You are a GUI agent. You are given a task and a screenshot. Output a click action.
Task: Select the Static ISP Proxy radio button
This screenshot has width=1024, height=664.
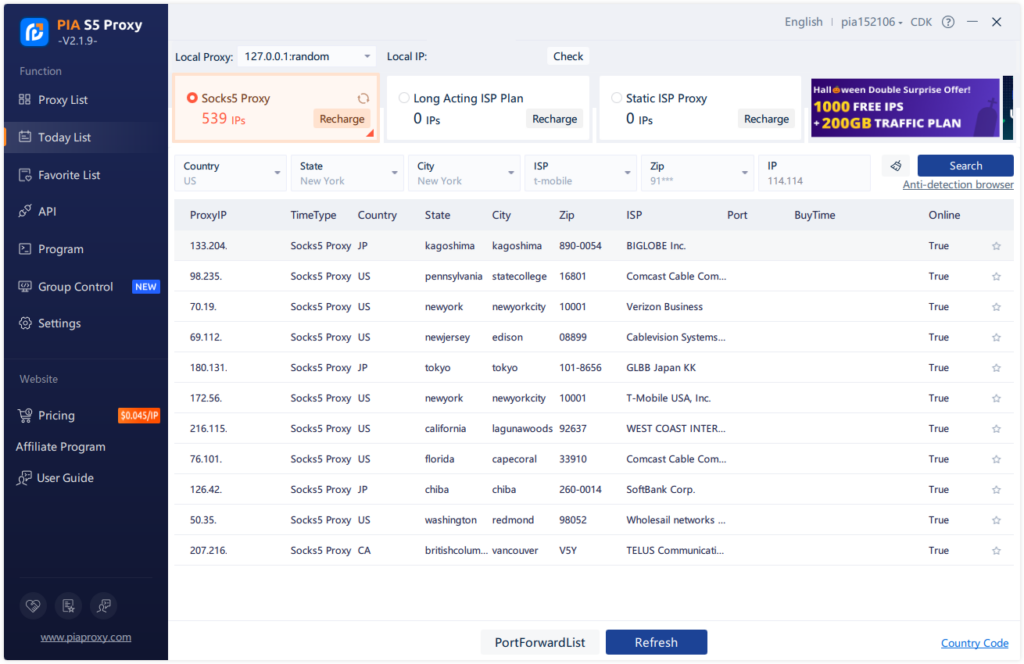click(x=617, y=97)
